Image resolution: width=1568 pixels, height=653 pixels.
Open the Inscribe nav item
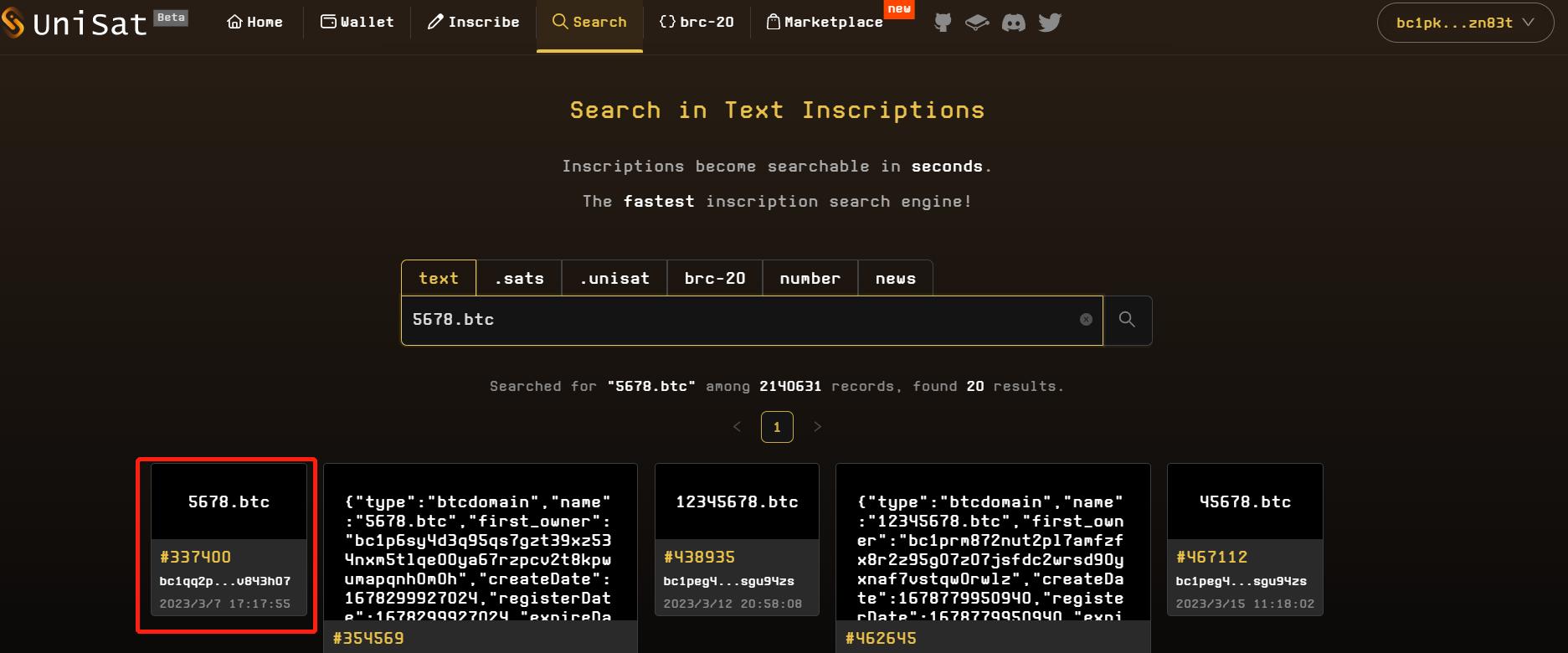pyautogui.click(x=473, y=23)
